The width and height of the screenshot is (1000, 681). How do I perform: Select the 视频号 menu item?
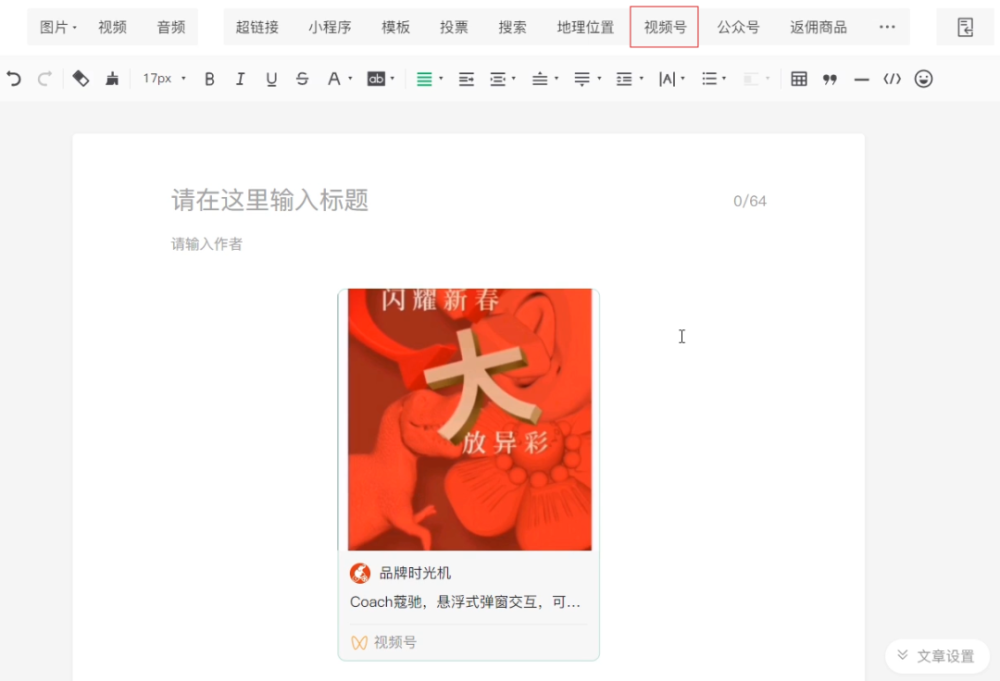(x=665, y=27)
